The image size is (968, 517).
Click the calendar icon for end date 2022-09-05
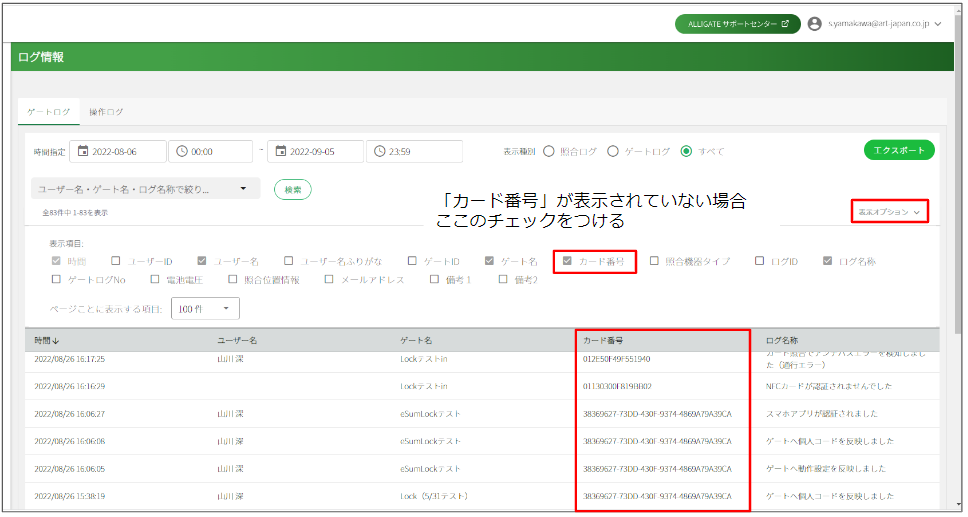[280, 151]
